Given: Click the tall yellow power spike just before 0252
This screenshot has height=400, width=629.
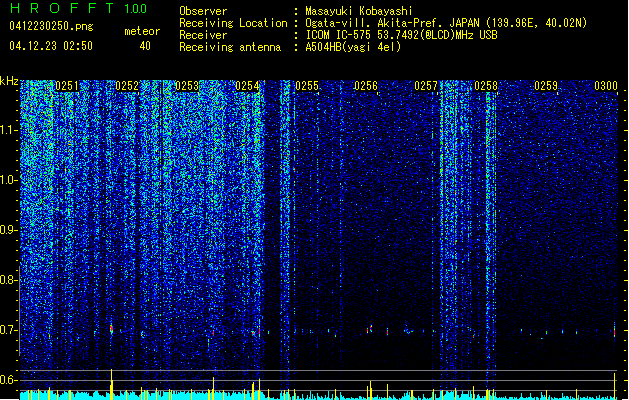Looking at the screenshot, I should tap(111, 384).
